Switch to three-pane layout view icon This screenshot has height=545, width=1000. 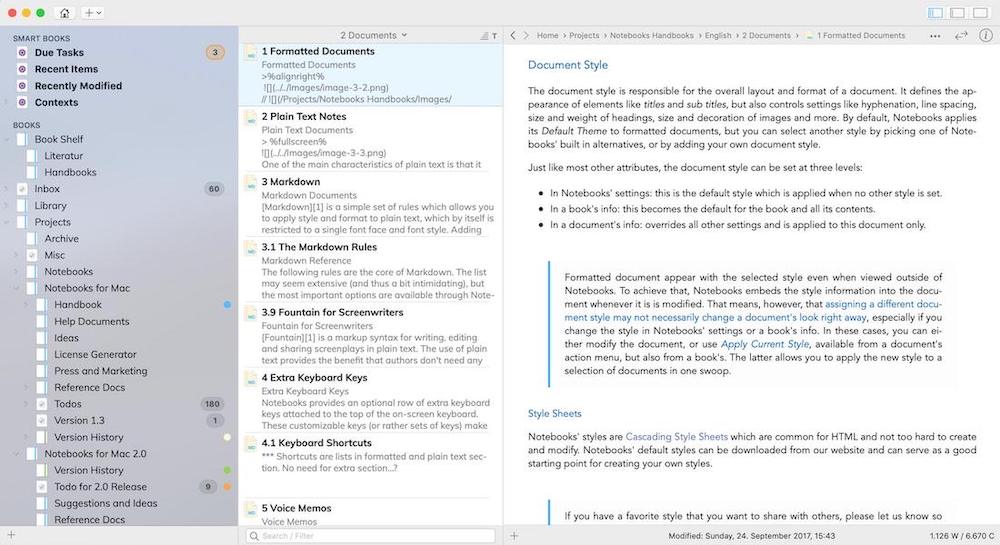click(x=936, y=13)
